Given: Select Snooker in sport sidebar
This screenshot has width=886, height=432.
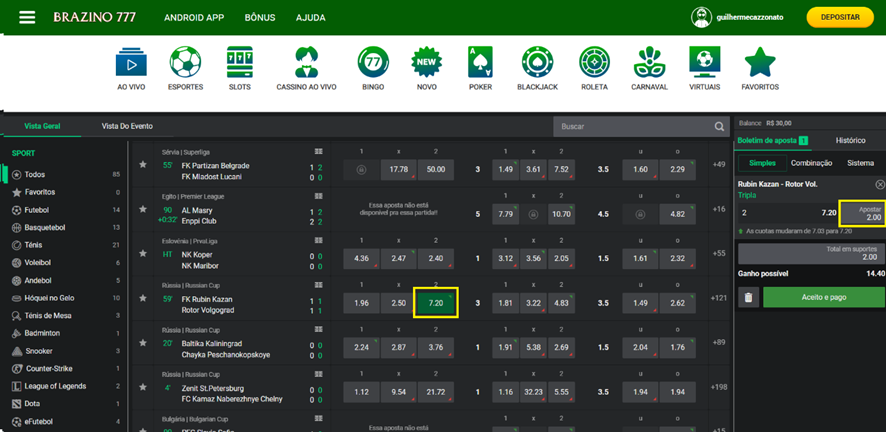Looking at the screenshot, I should tap(65, 351).
